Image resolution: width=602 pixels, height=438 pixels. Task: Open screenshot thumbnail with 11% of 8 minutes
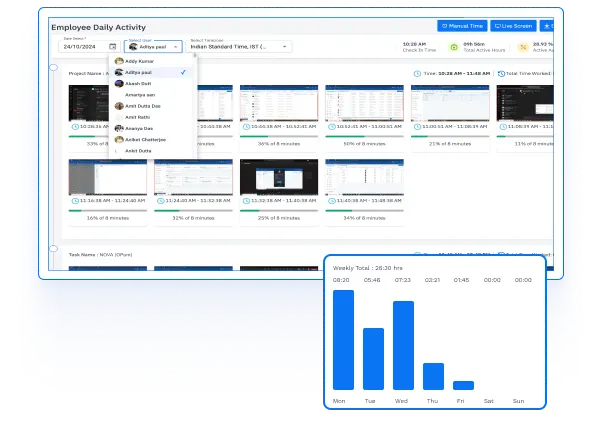tap(525, 103)
